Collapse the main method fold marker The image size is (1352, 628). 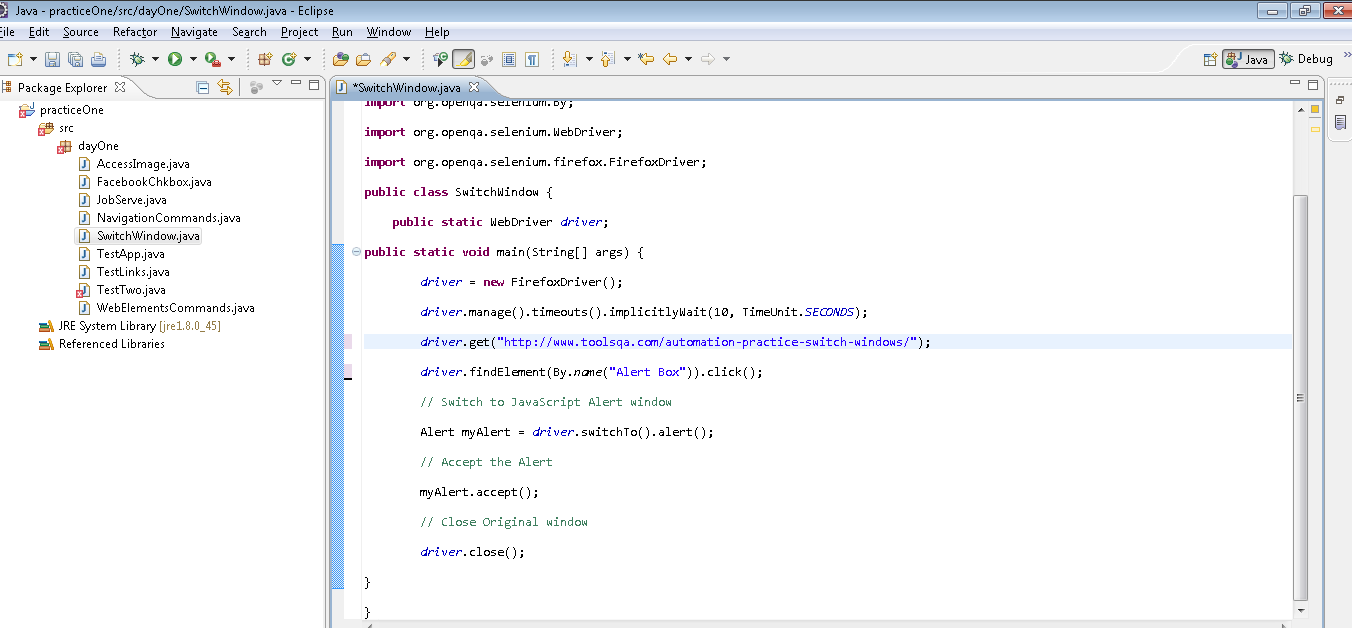coord(356,252)
